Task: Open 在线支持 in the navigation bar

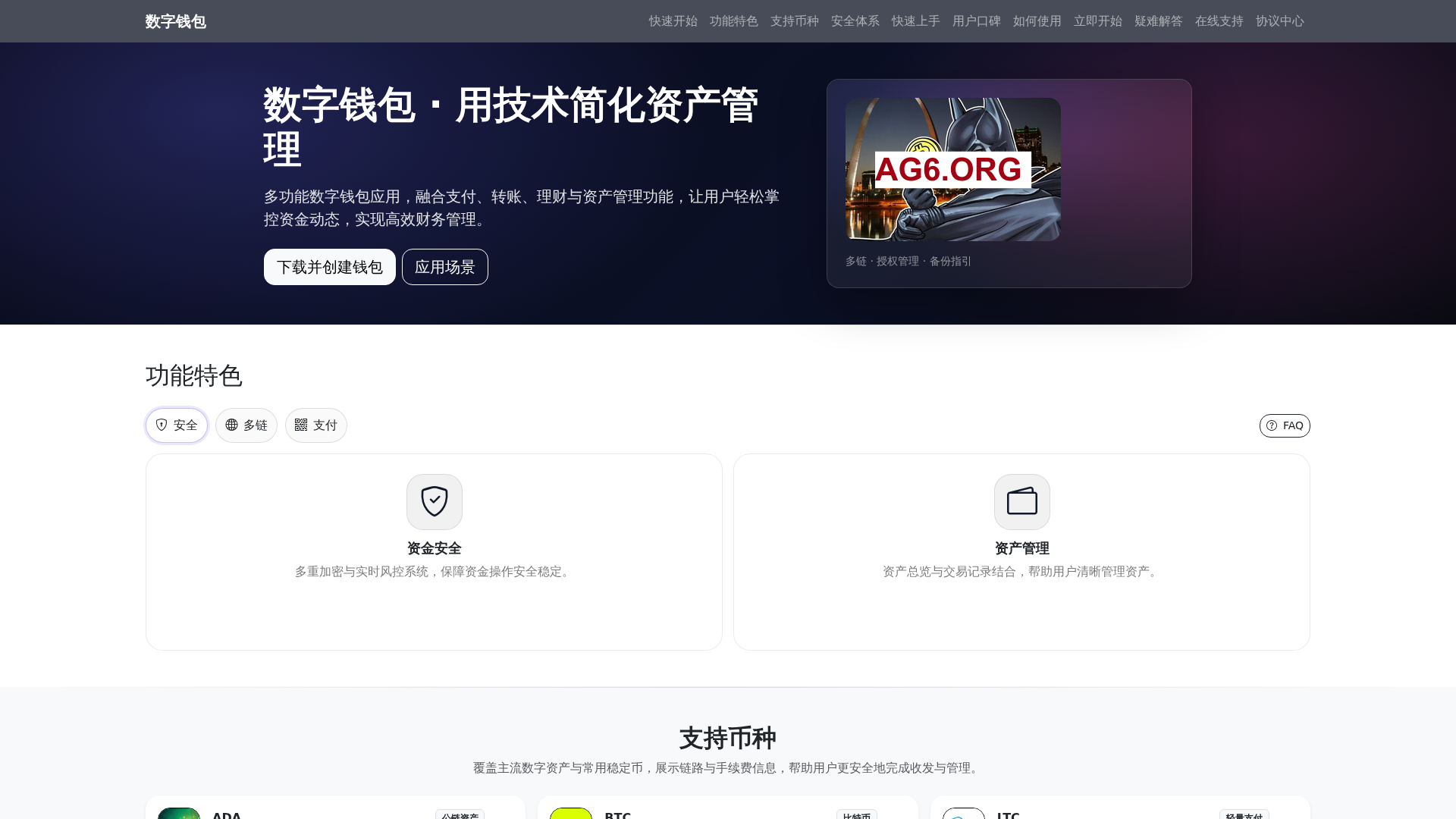Action: pos(1219,21)
